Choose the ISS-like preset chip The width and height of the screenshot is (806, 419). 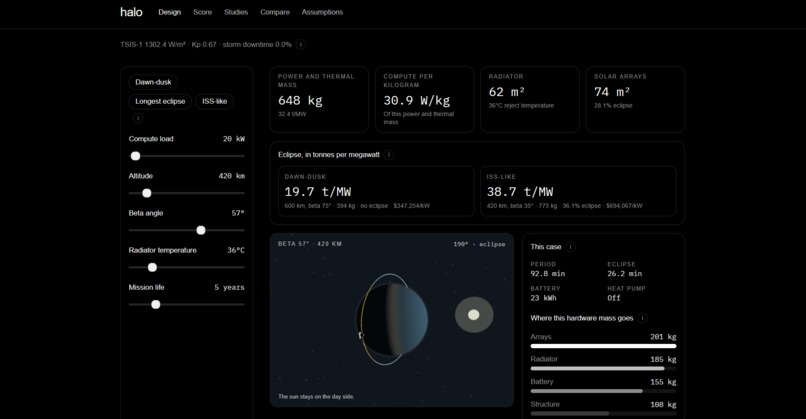(214, 101)
